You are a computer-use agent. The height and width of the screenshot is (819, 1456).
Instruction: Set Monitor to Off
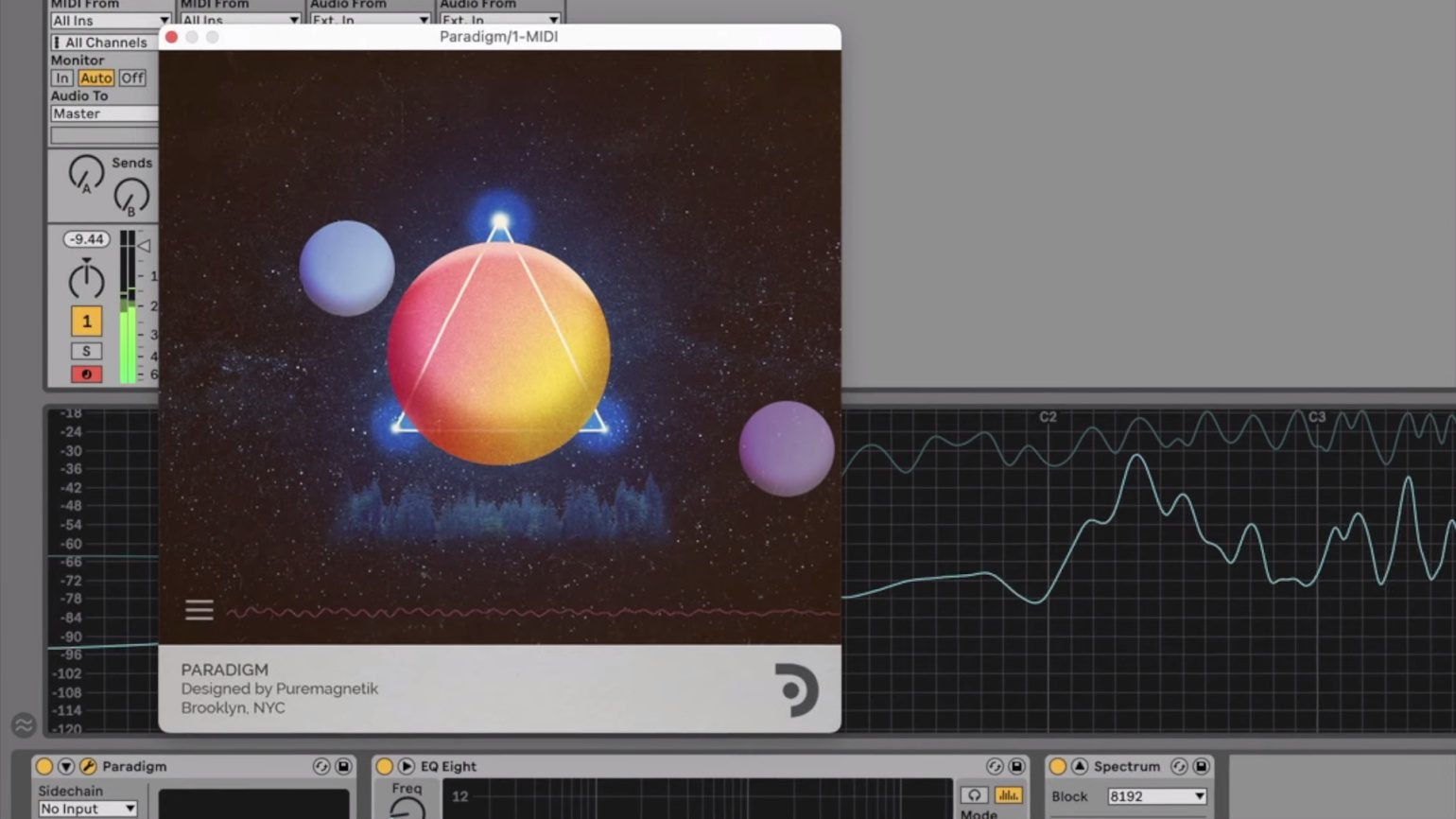[132, 78]
